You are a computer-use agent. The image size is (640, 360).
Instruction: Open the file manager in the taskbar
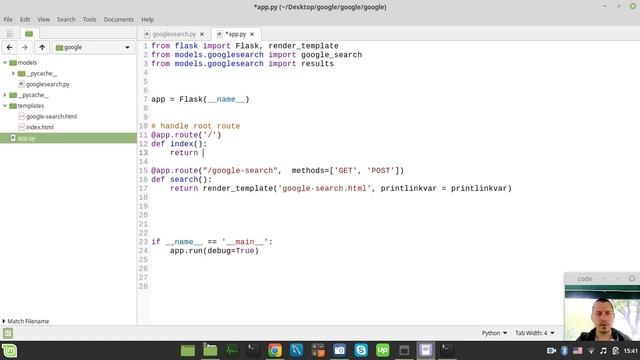coord(210,350)
